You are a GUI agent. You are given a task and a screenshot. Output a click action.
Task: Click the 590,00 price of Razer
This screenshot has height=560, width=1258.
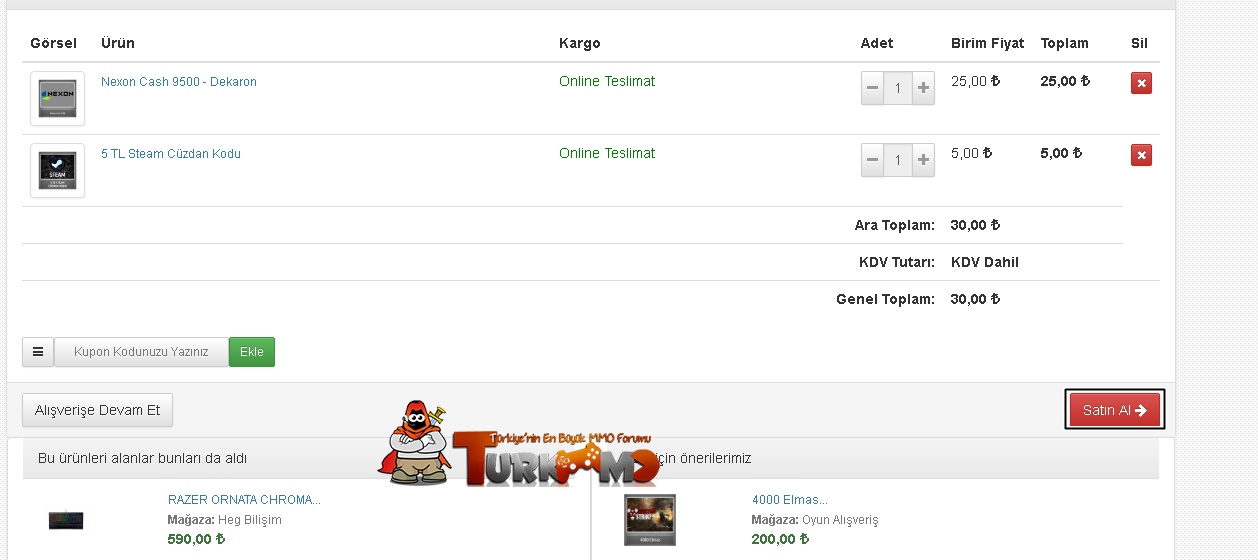click(196, 539)
